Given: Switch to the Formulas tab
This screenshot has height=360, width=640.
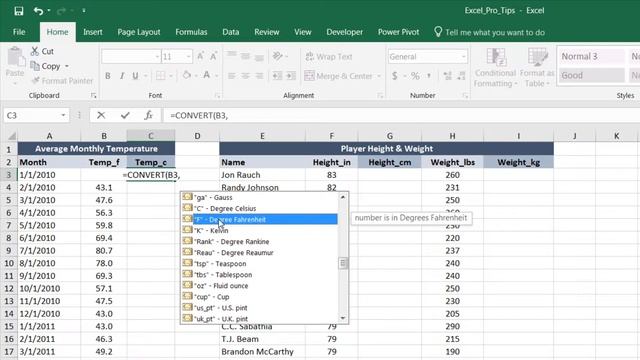Looking at the screenshot, I should coord(191,32).
